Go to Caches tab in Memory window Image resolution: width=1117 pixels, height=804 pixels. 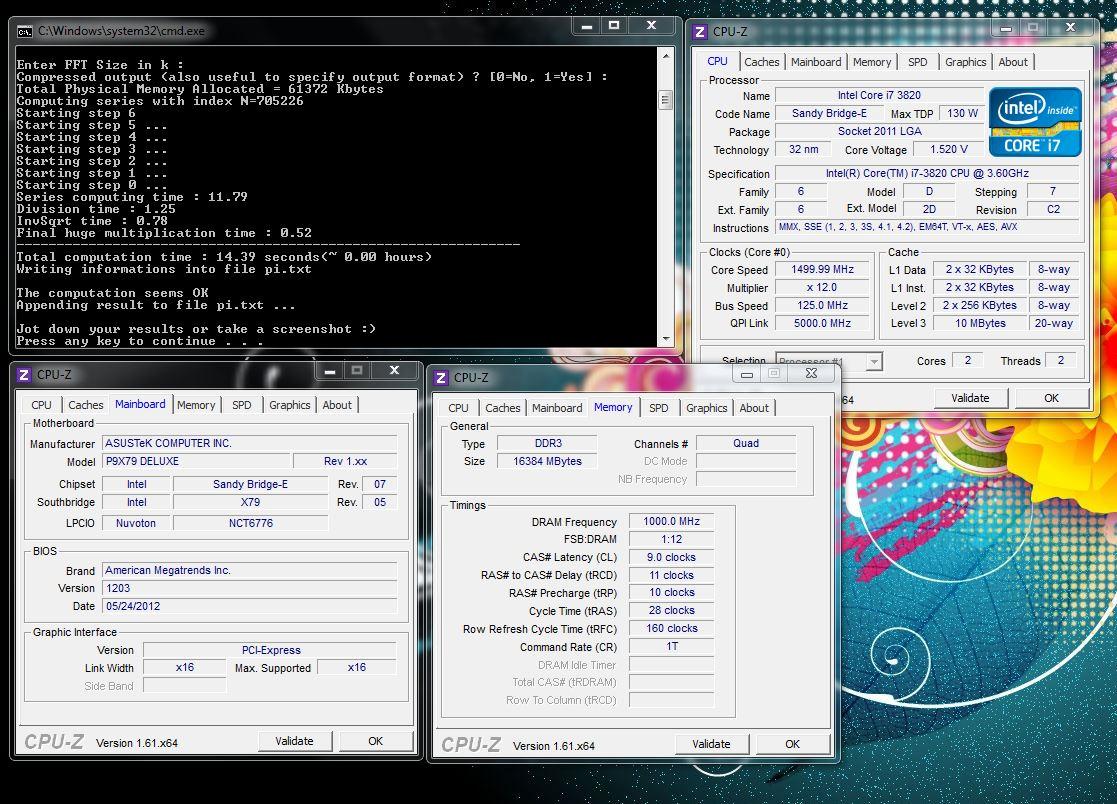[x=502, y=408]
